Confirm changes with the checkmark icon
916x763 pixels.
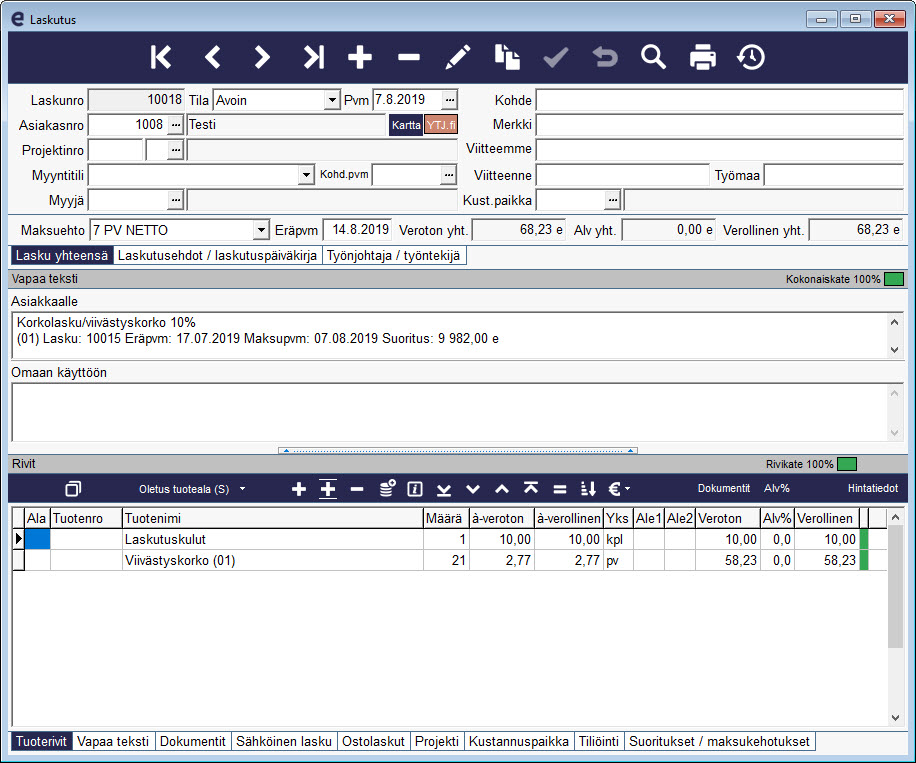(556, 57)
